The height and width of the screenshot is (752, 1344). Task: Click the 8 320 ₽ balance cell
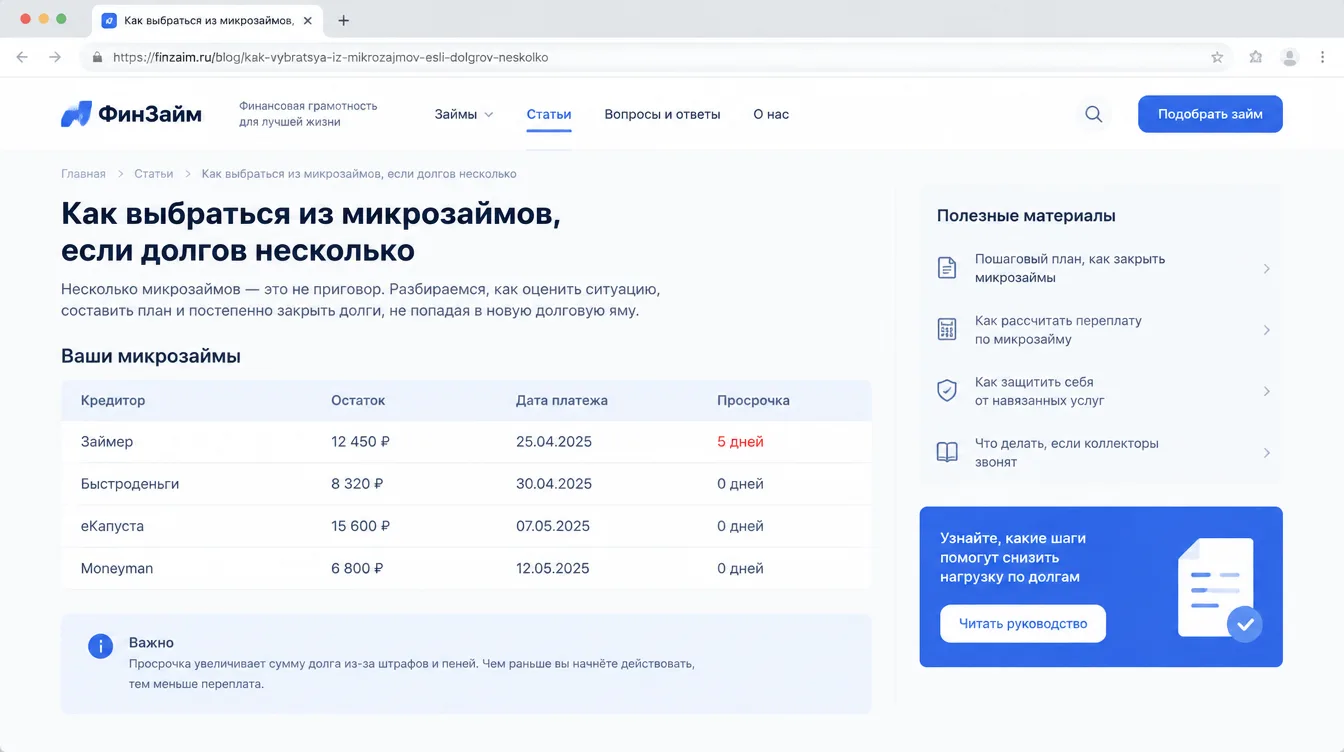[357, 483]
